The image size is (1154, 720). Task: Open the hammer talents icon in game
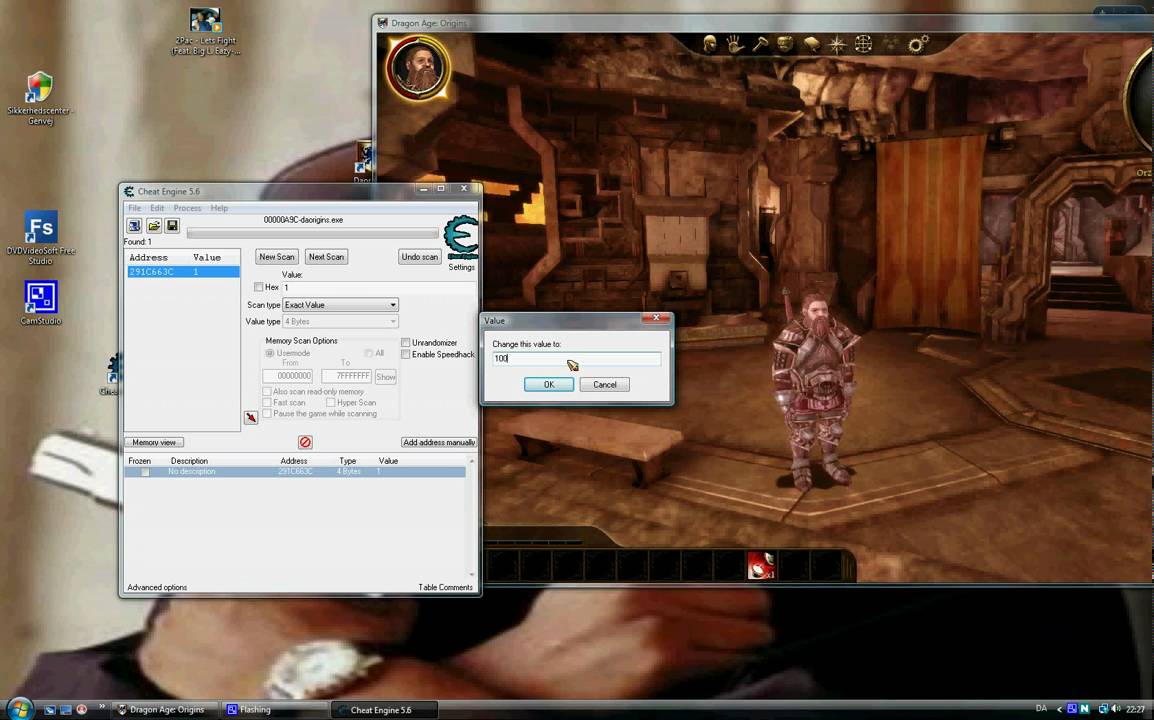[x=760, y=44]
